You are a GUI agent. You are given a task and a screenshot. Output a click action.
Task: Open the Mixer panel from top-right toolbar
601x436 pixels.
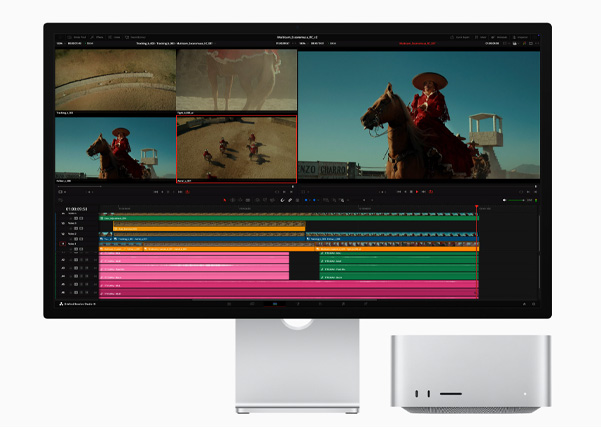point(481,37)
